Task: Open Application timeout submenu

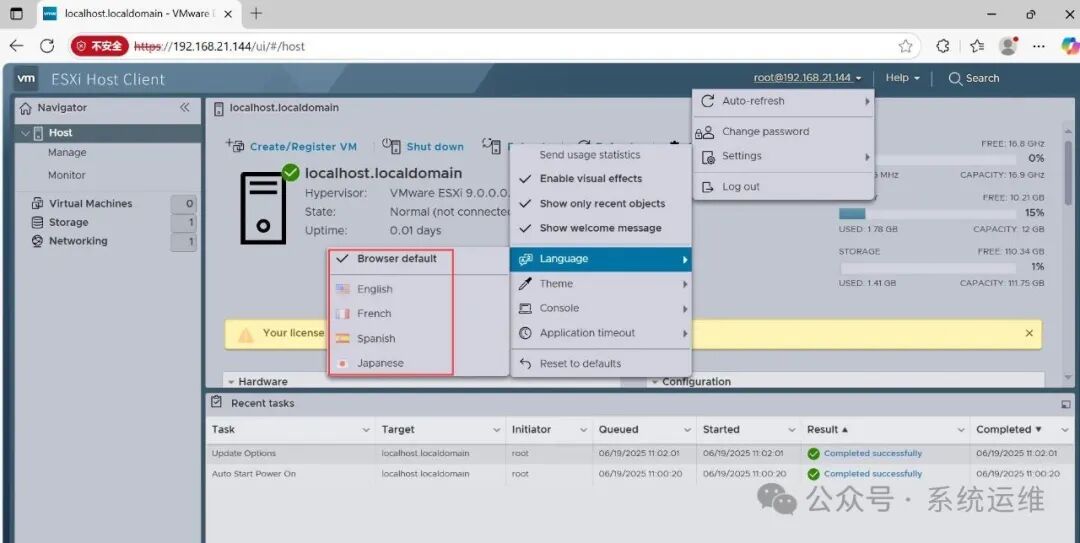Action: click(601, 334)
